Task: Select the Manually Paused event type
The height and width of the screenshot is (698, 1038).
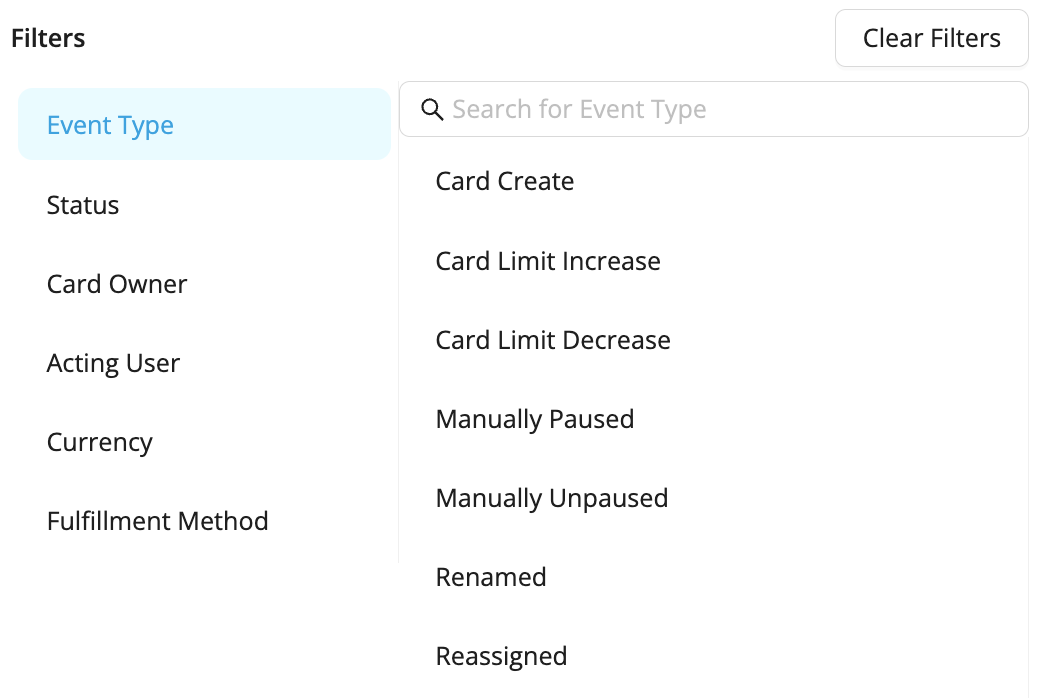Action: click(714, 419)
